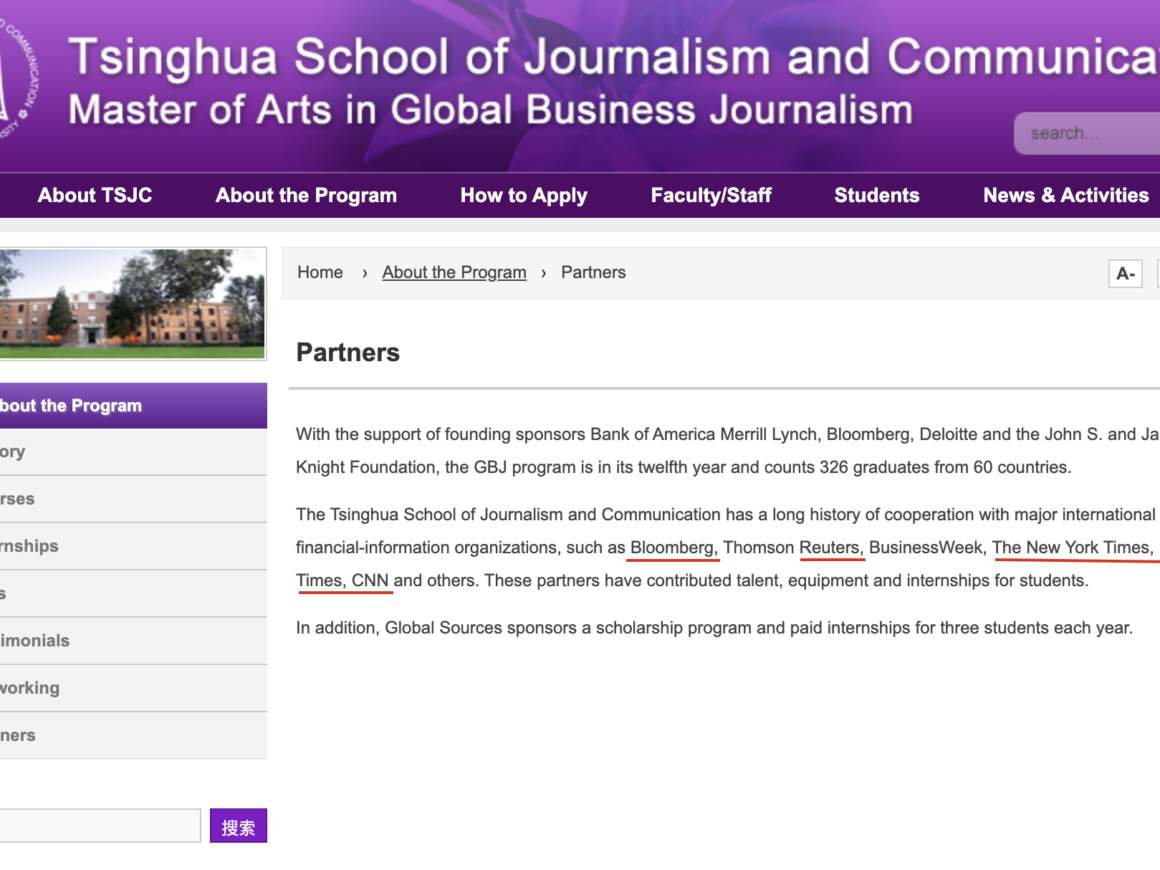This screenshot has width=1160, height=870.
Task: Go to Home via the breadcrumb
Action: click(320, 272)
